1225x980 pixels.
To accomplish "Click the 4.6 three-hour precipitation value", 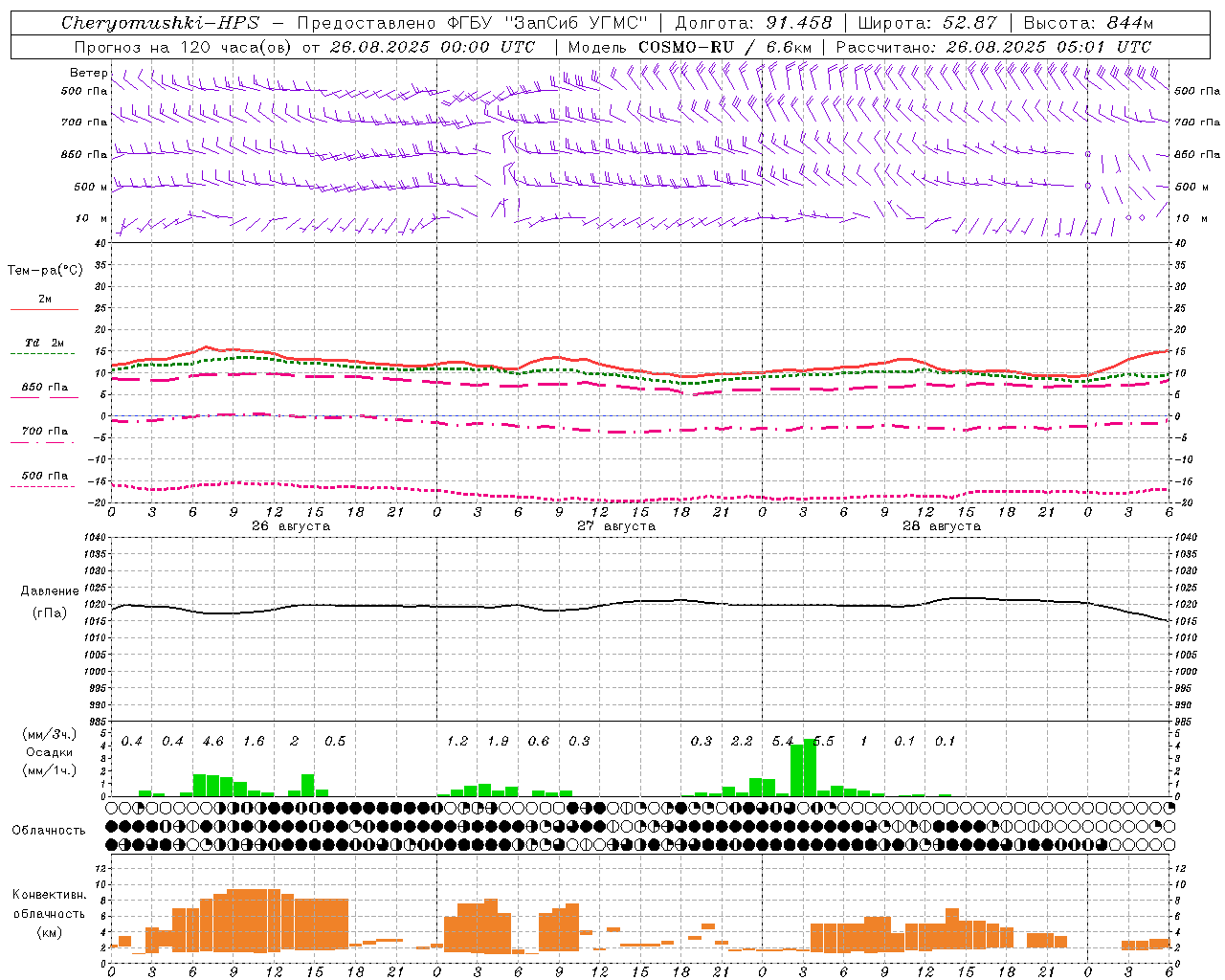I will 213,742.
